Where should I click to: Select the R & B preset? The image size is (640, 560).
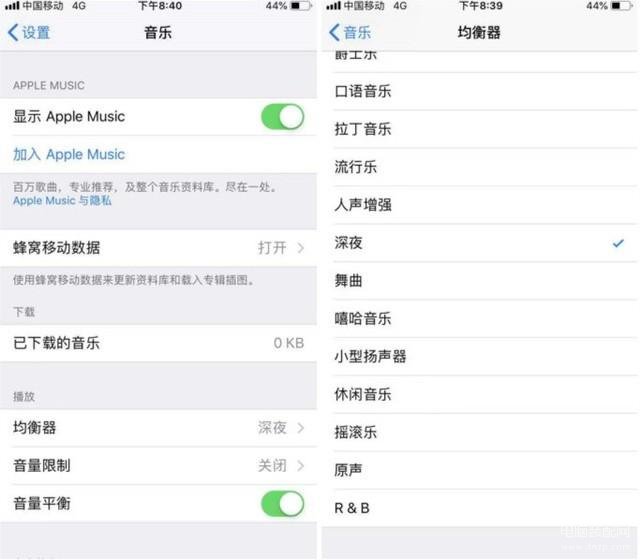tap(484, 508)
